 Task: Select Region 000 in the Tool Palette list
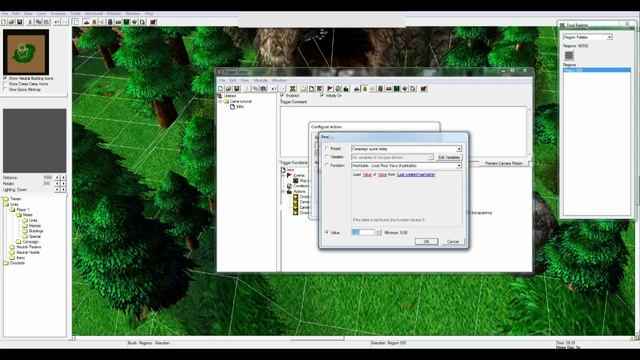597,70
